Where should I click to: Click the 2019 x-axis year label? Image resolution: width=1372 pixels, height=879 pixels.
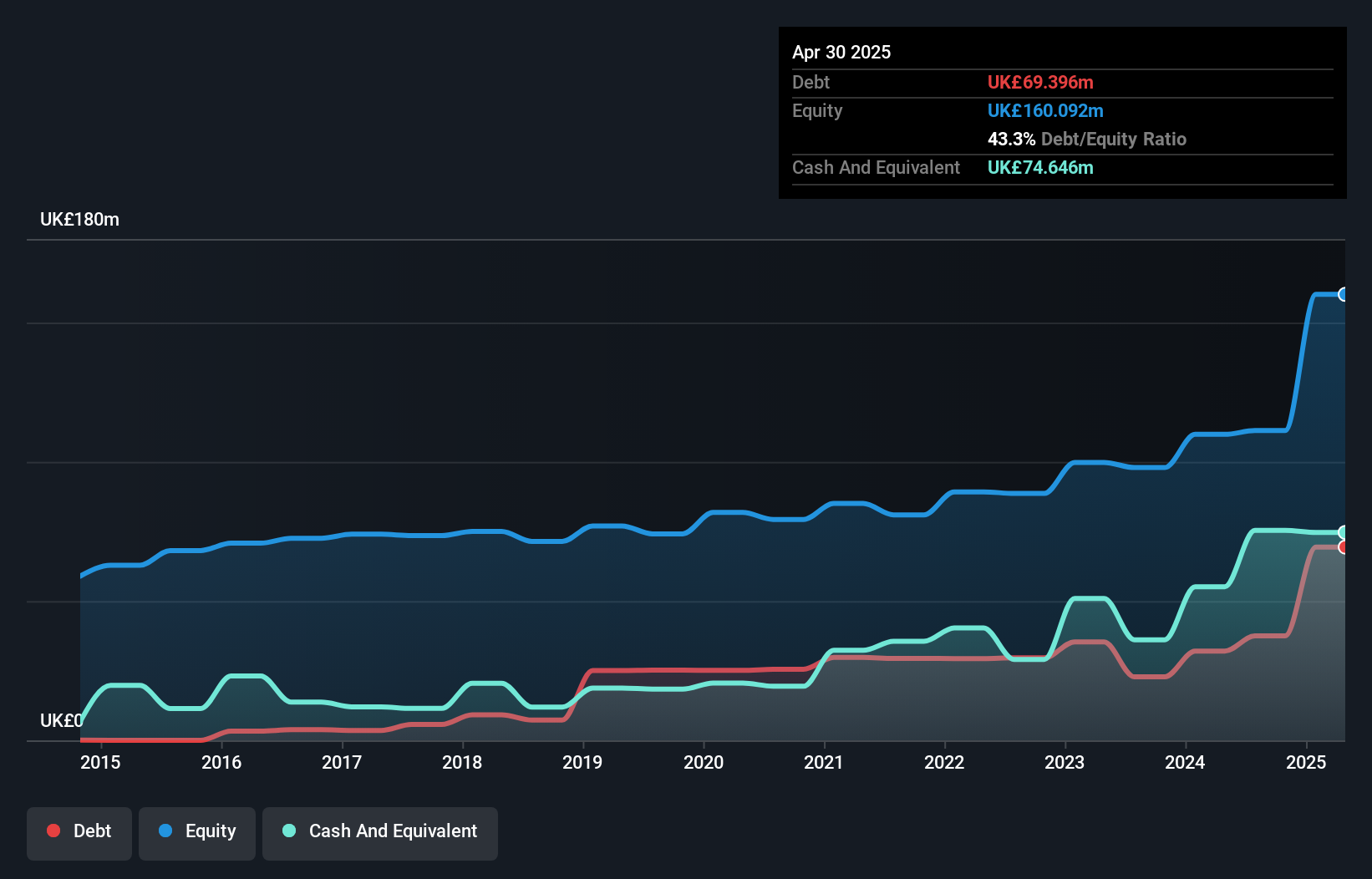[x=582, y=762]
